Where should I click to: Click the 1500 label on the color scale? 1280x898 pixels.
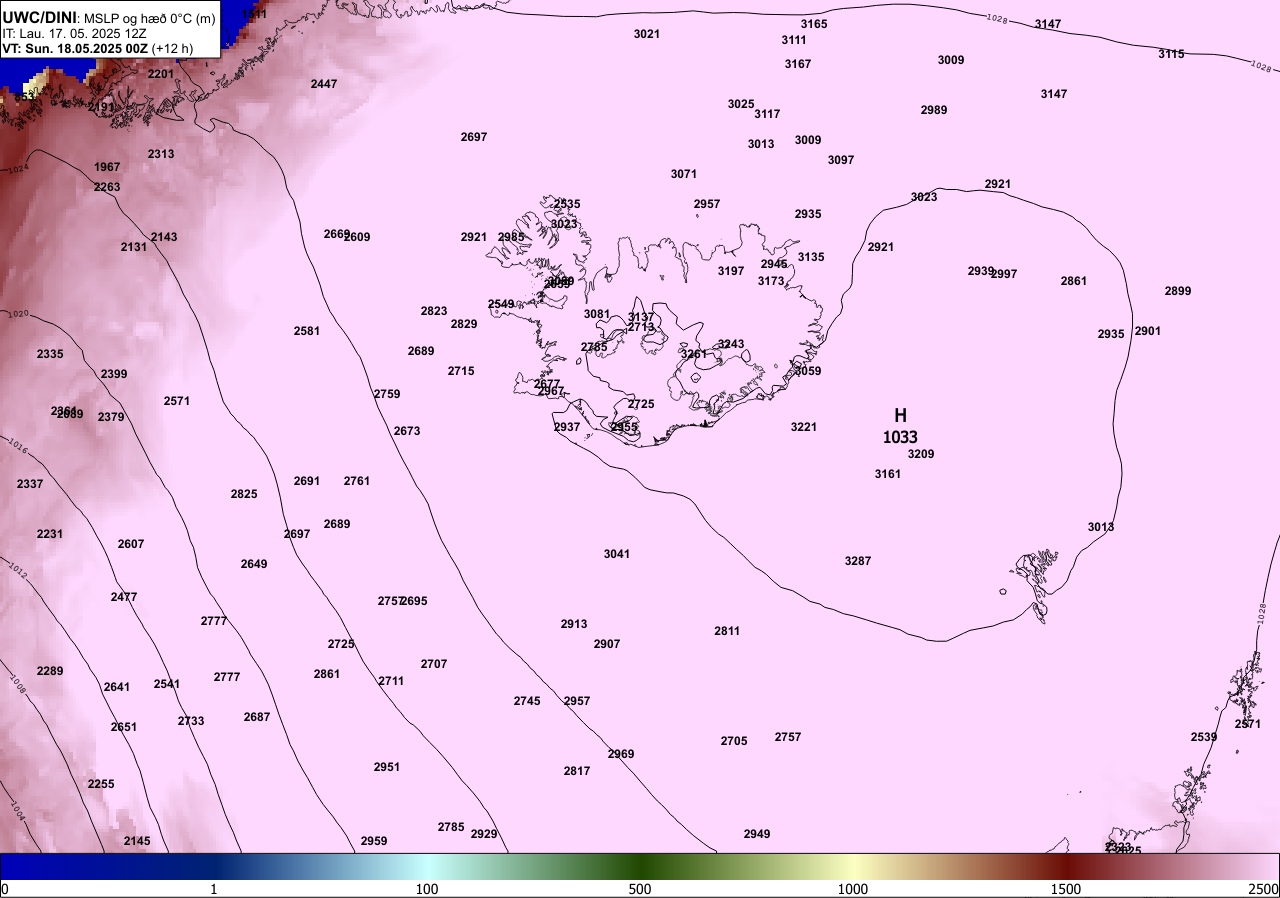click(x=1066, y=889)
